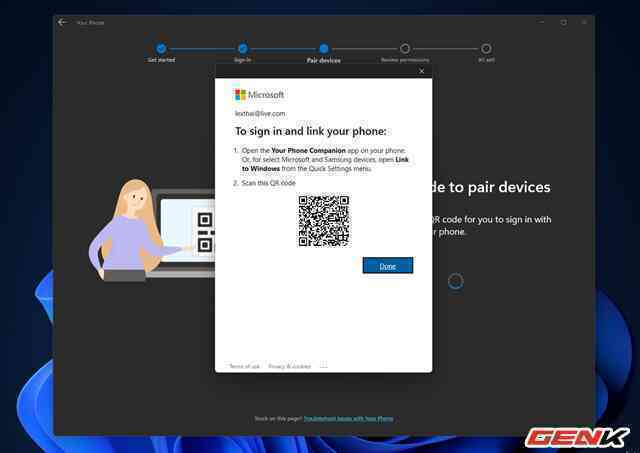Click the 'Your Phone Companion' bold text
The image size is (640, 453).
[x=308, y=150]
